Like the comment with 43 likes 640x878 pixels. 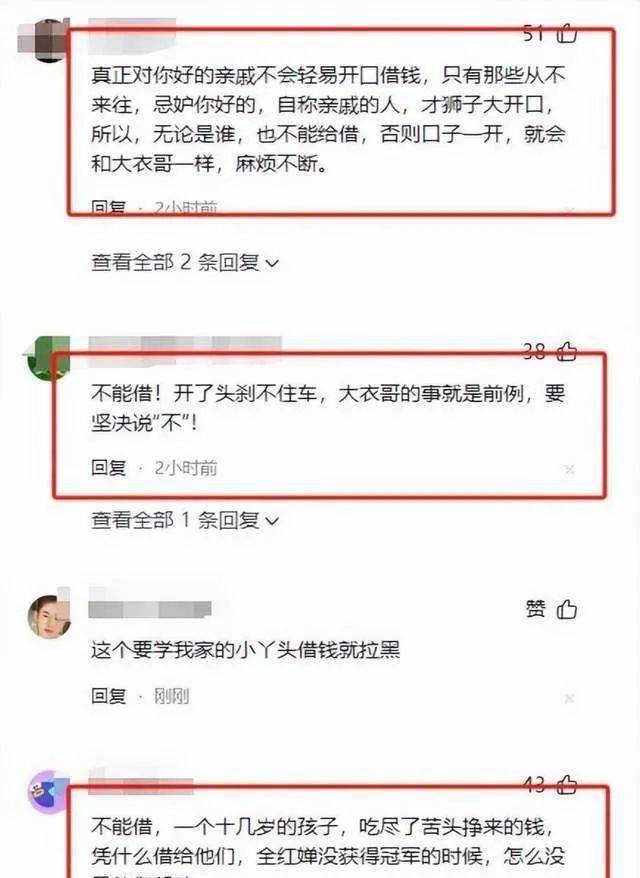(567, 784)
